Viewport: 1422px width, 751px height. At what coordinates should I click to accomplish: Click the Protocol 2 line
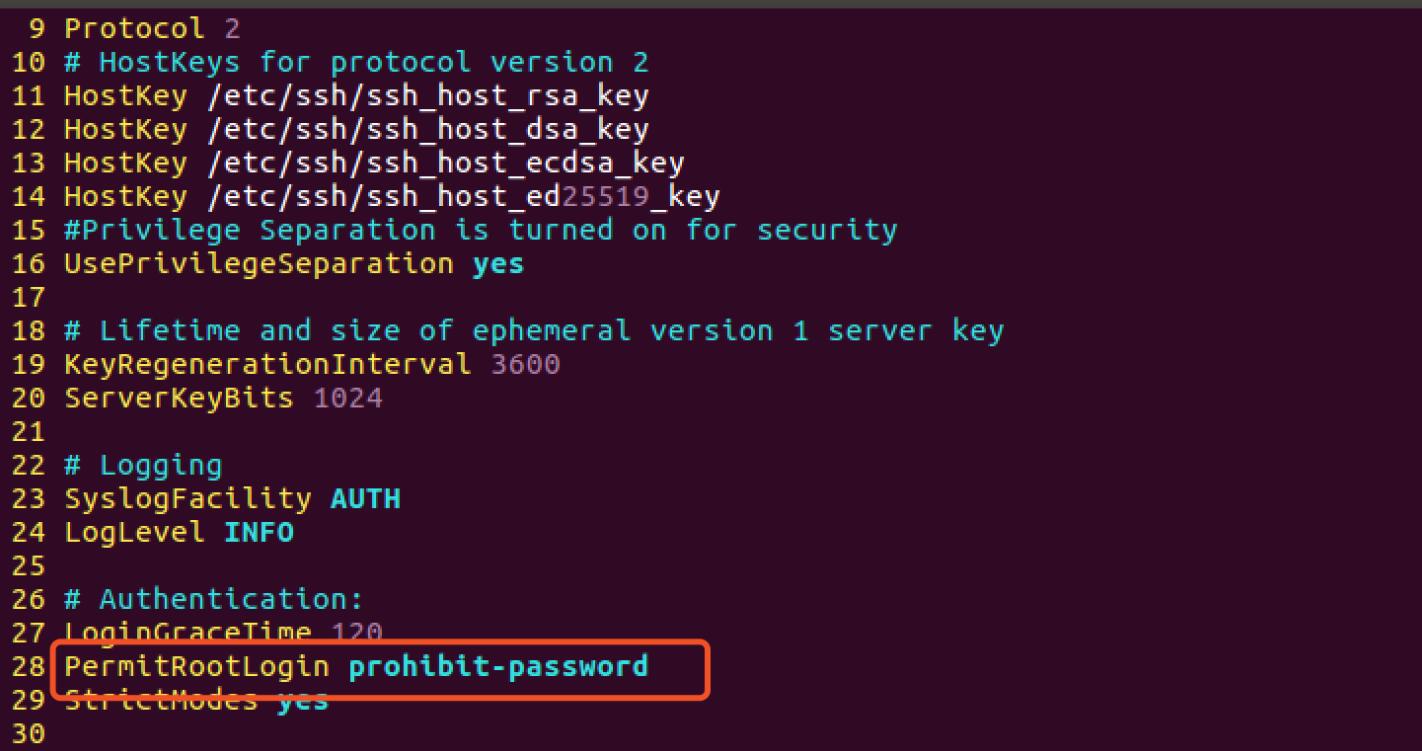tap(152, 28)
